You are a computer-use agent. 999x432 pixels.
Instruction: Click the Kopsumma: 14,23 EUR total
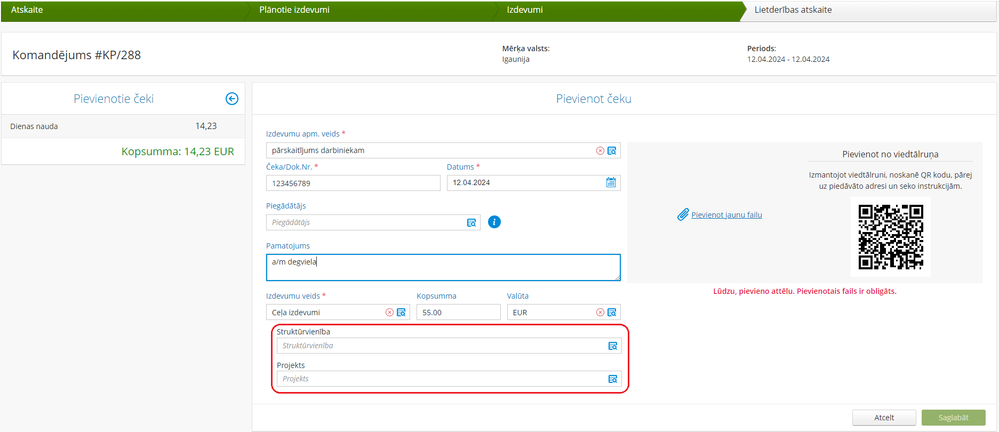[x=178, y=152]
